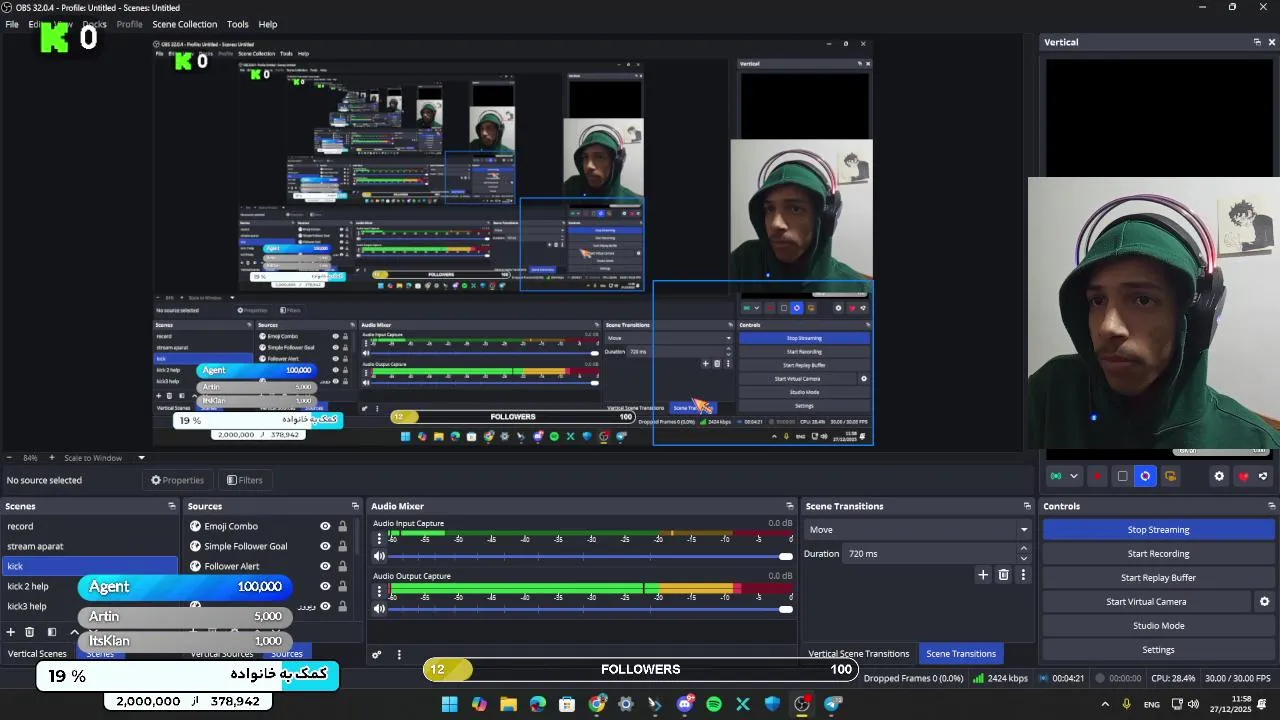1280x720 pixels.
Task: Remove scene transition with trash icon
Action: (x=1004, y=575)
